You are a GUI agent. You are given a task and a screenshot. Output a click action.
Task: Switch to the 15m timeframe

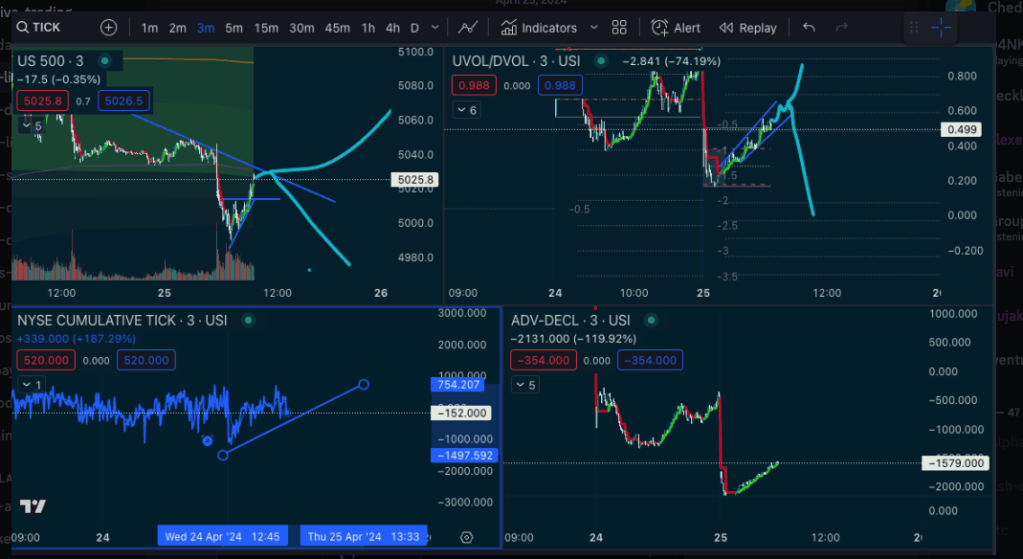pyautogui.click(x=266, y=28)
